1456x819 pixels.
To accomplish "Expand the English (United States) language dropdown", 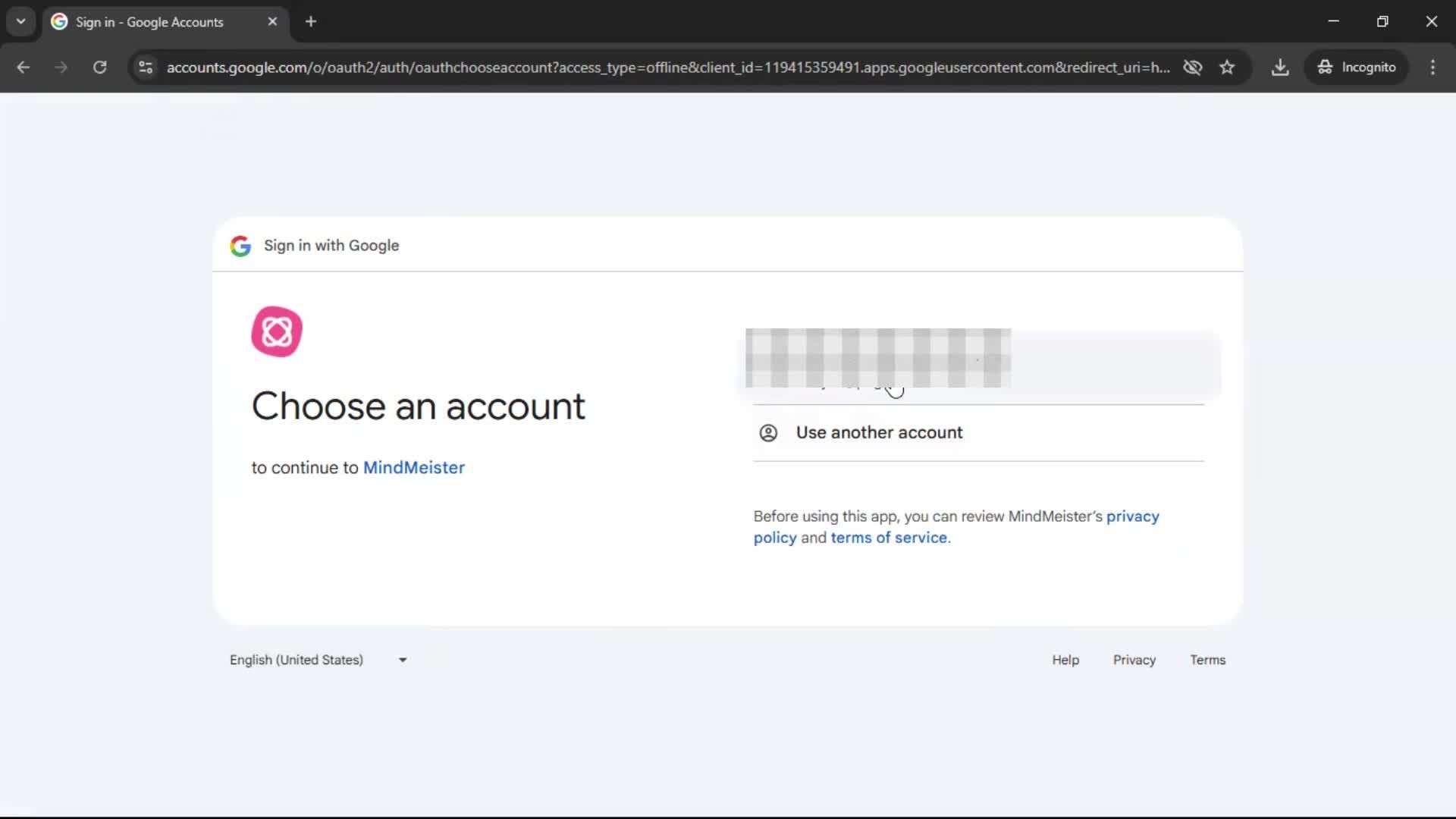I will click(x=318, y=661).
